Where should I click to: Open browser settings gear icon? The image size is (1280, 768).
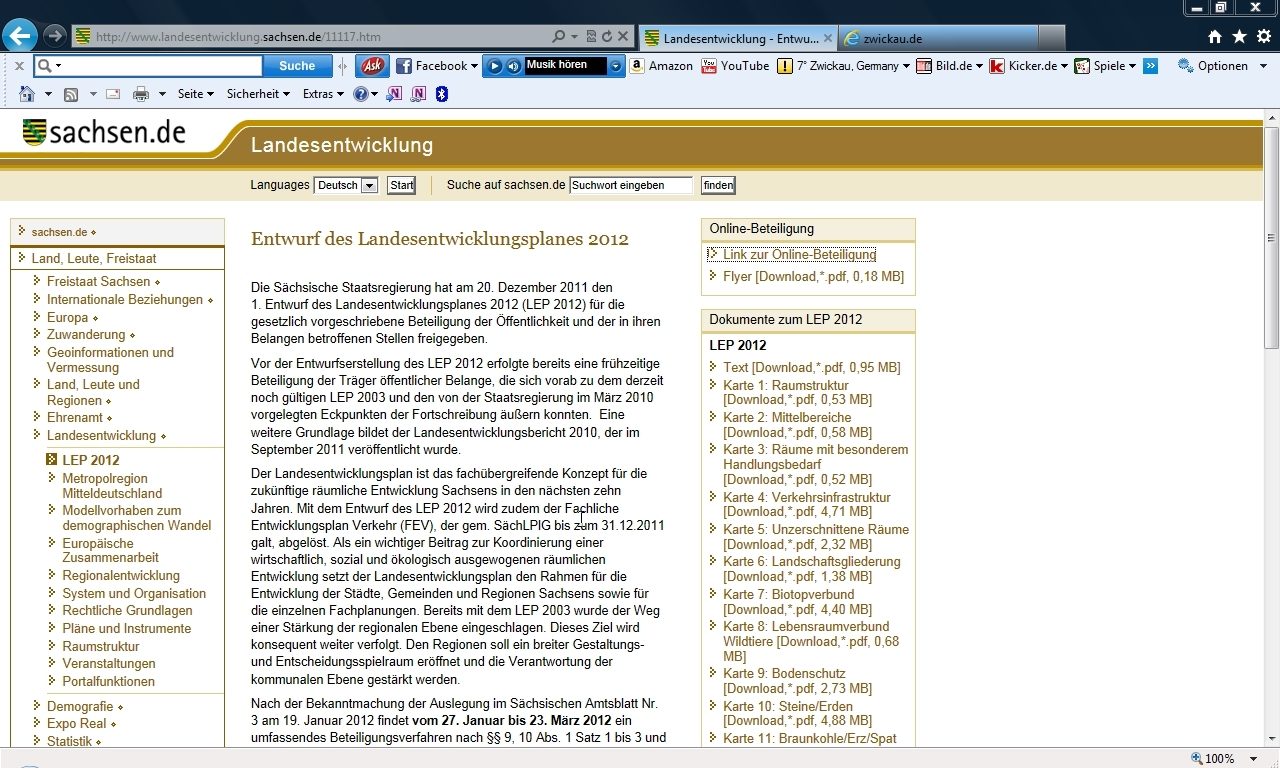click(x=1263, y=37)
